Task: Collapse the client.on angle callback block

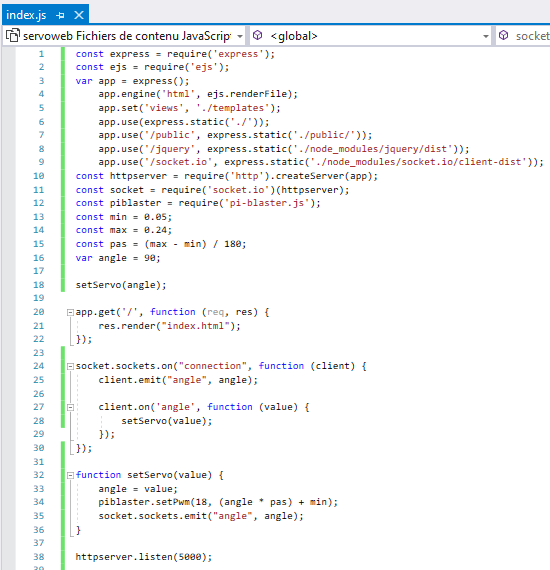Action: [x=70, y=408]
